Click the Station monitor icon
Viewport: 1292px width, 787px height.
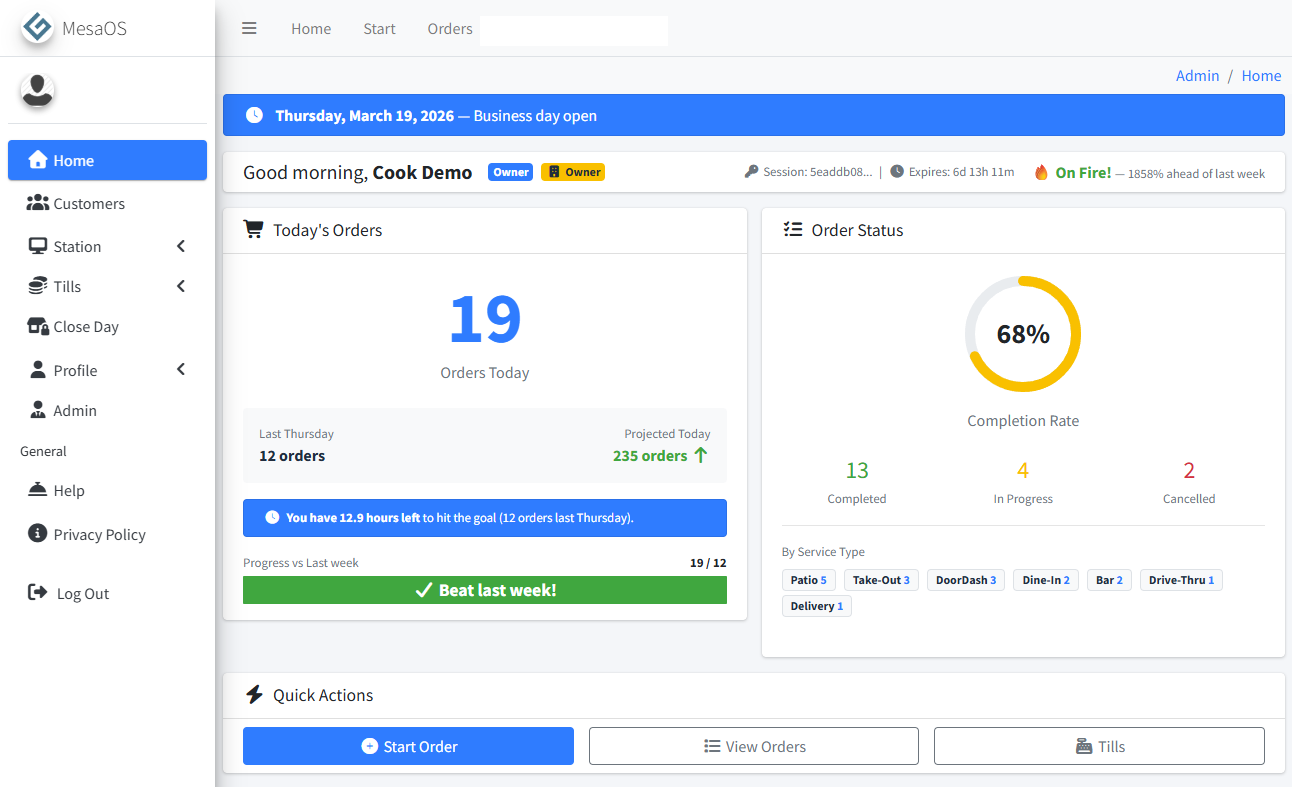click(38, 246)
